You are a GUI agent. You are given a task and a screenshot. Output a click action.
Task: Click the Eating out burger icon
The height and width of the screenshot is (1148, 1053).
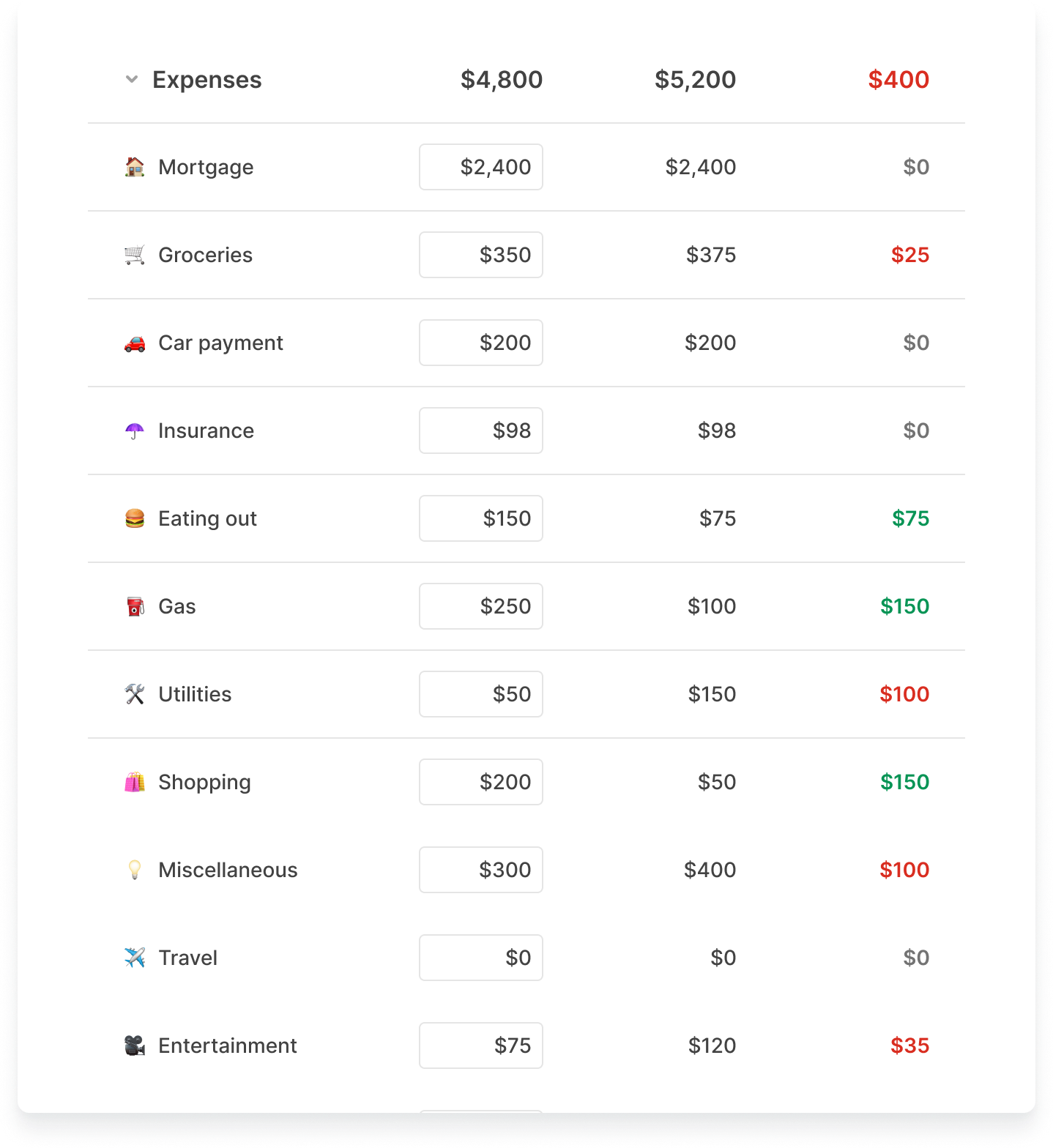135,518
